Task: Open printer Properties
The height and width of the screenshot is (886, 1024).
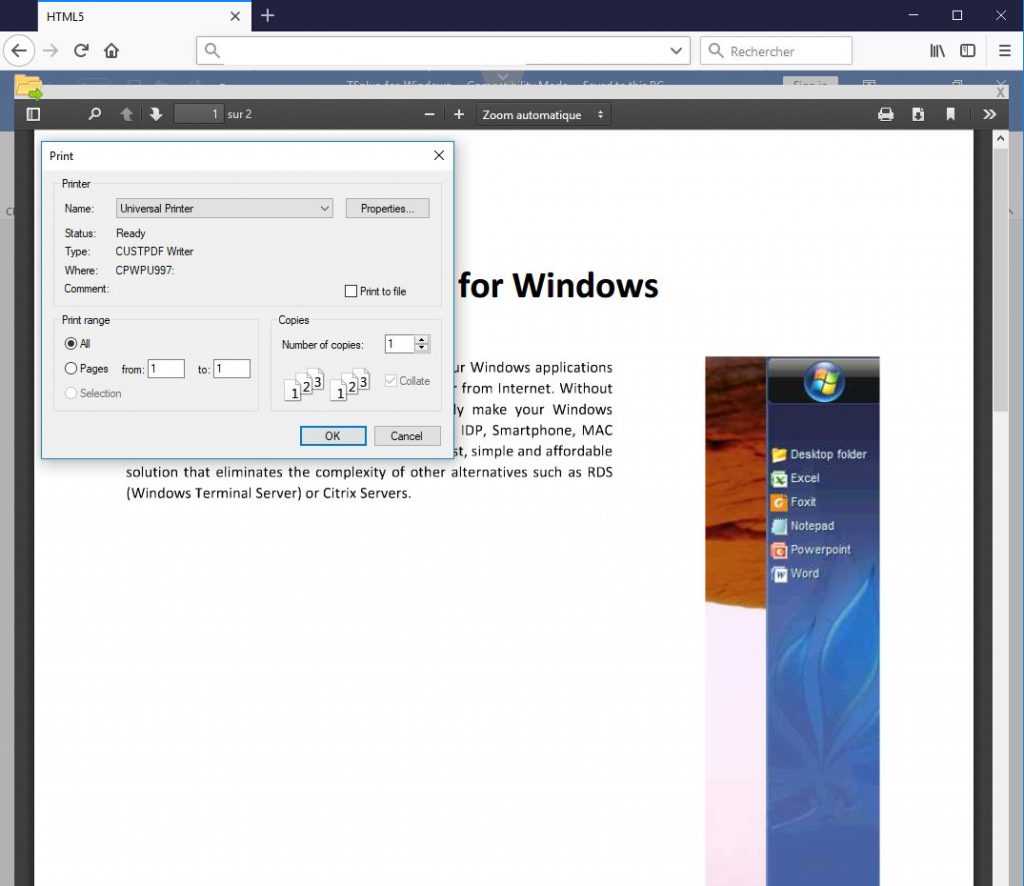Action: tap(387, 208)
